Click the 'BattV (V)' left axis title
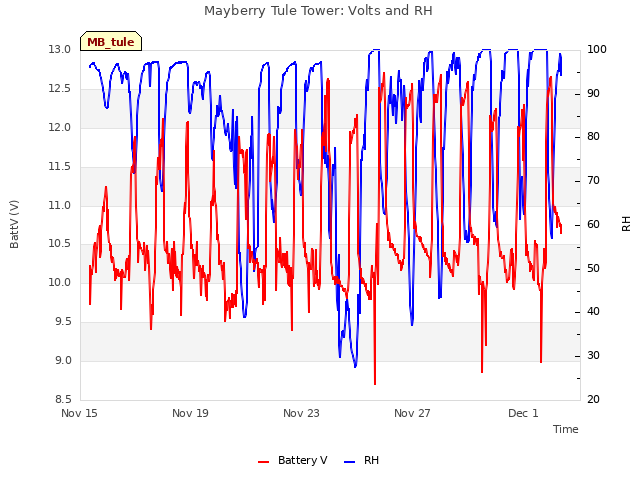Image resolution: width=640 pixels, height=480 pixels. click(14, 224)
